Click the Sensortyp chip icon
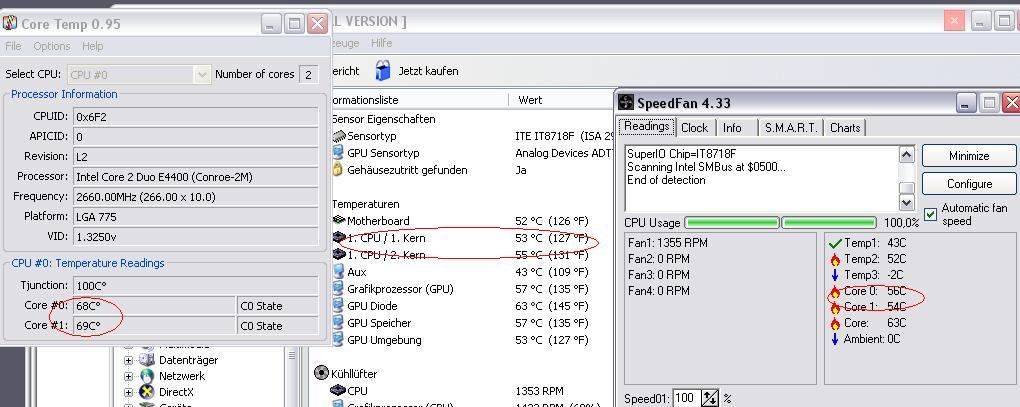This screenshot has width=1020, height=407. point(339,137)
